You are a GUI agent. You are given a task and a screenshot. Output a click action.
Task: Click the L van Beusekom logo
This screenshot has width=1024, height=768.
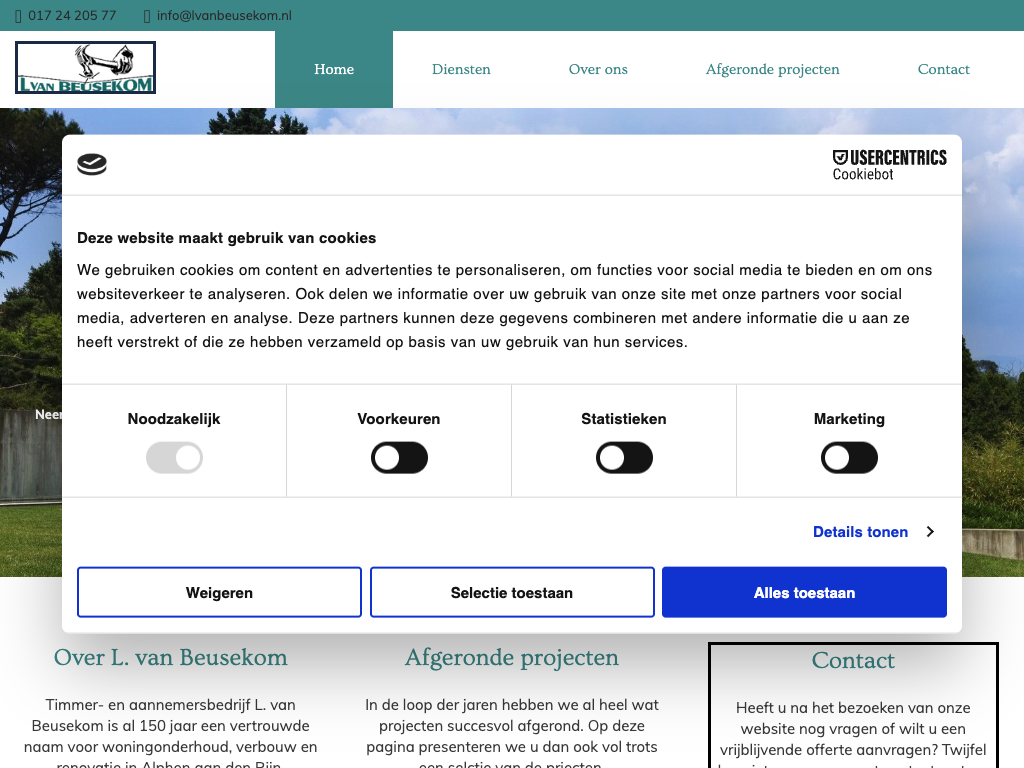point(85,68)
